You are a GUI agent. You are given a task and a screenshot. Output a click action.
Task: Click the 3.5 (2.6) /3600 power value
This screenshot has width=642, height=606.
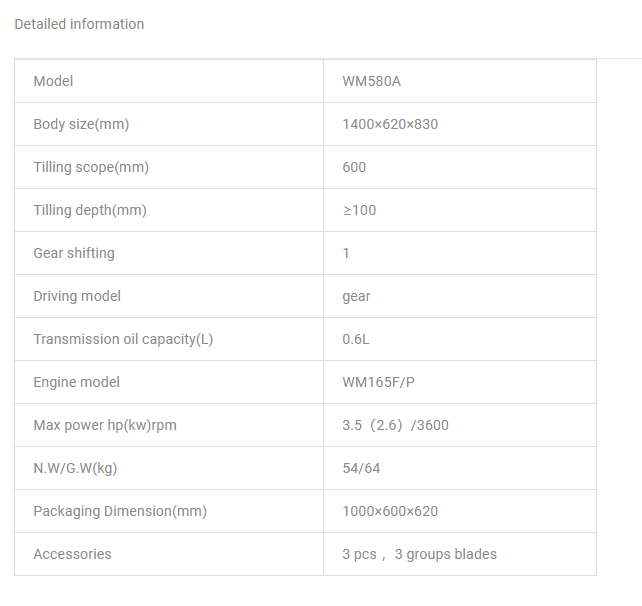395,425
